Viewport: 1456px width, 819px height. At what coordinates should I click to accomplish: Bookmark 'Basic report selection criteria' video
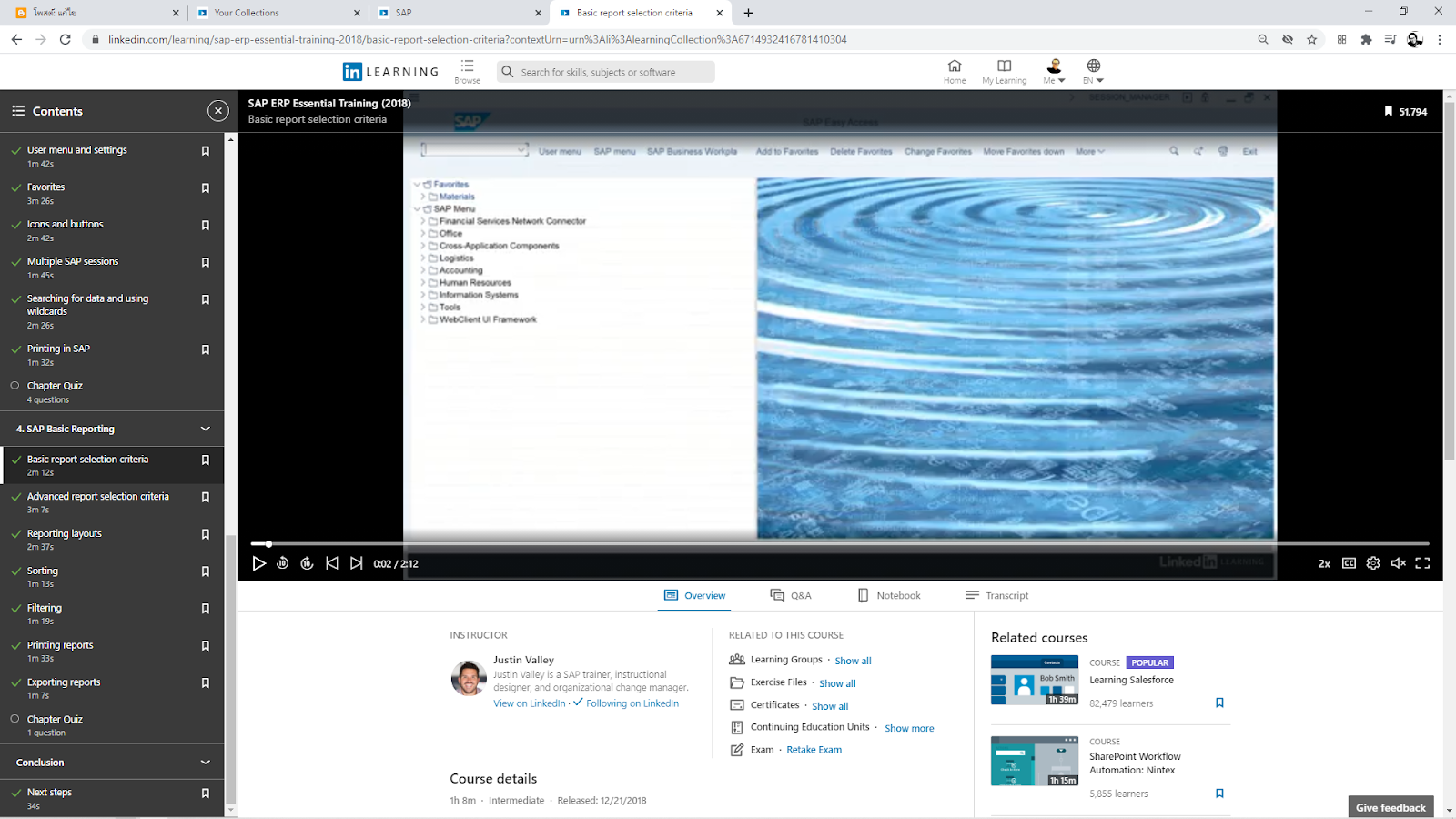click(x=206, y=460)
